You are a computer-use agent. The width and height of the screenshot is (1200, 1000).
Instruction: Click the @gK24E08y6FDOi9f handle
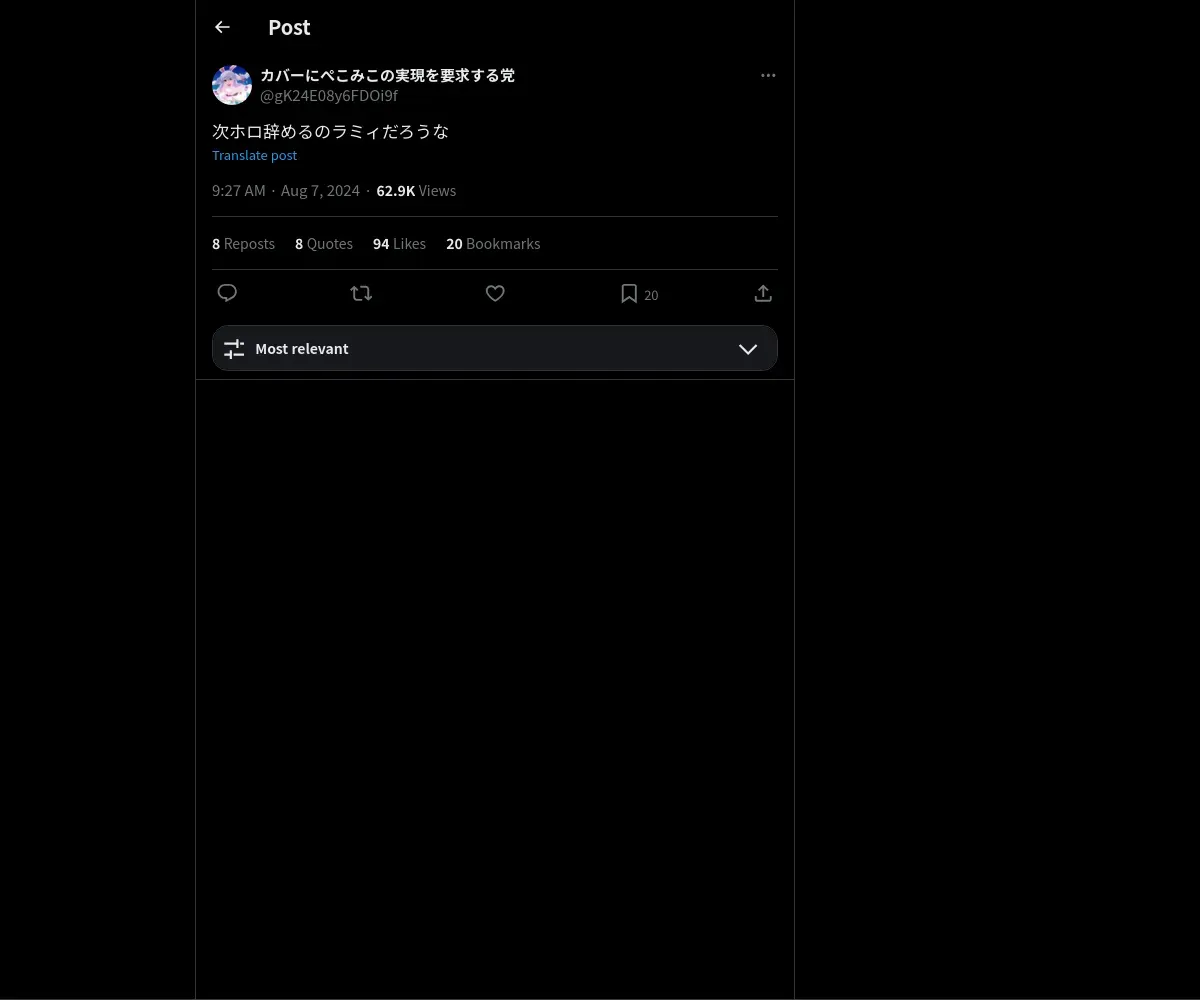coord(329,95)
